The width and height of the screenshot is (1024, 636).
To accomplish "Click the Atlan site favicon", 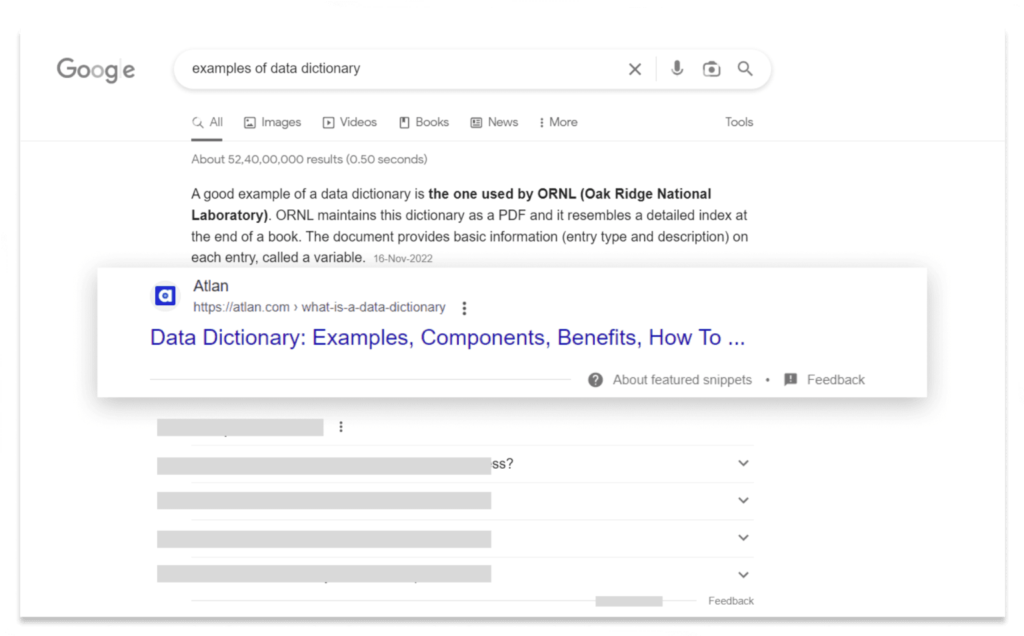I will (x=165, y=296).
